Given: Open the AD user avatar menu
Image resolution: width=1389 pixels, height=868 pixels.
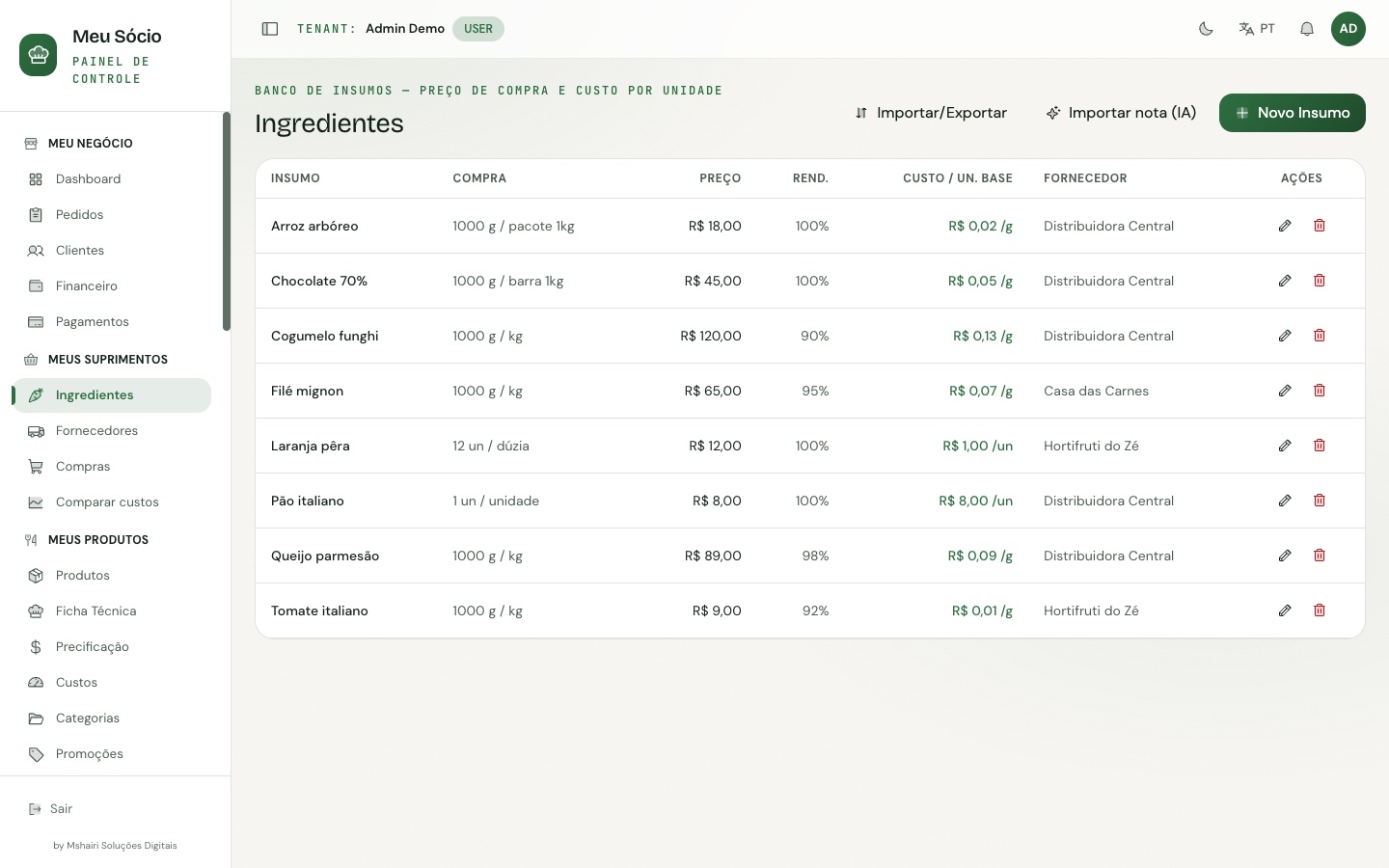Looking at the screenshot, I should click(1348, 29).
